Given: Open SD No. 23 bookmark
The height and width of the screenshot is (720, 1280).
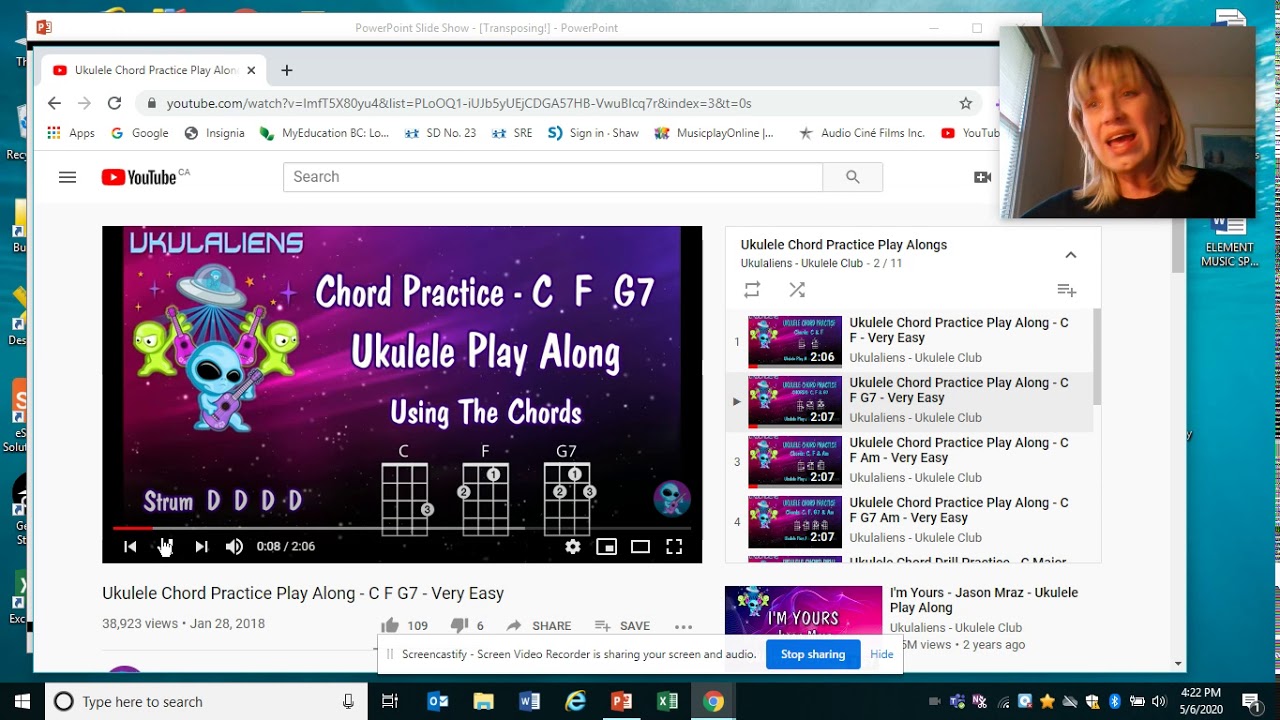Looking at the screenshot, I should click(440, 133).
